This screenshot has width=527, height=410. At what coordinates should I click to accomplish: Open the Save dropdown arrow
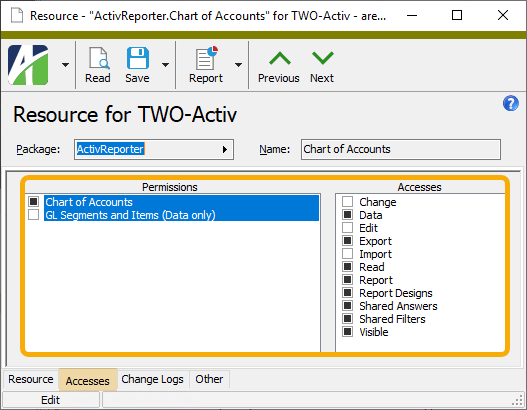coord(165,65)
